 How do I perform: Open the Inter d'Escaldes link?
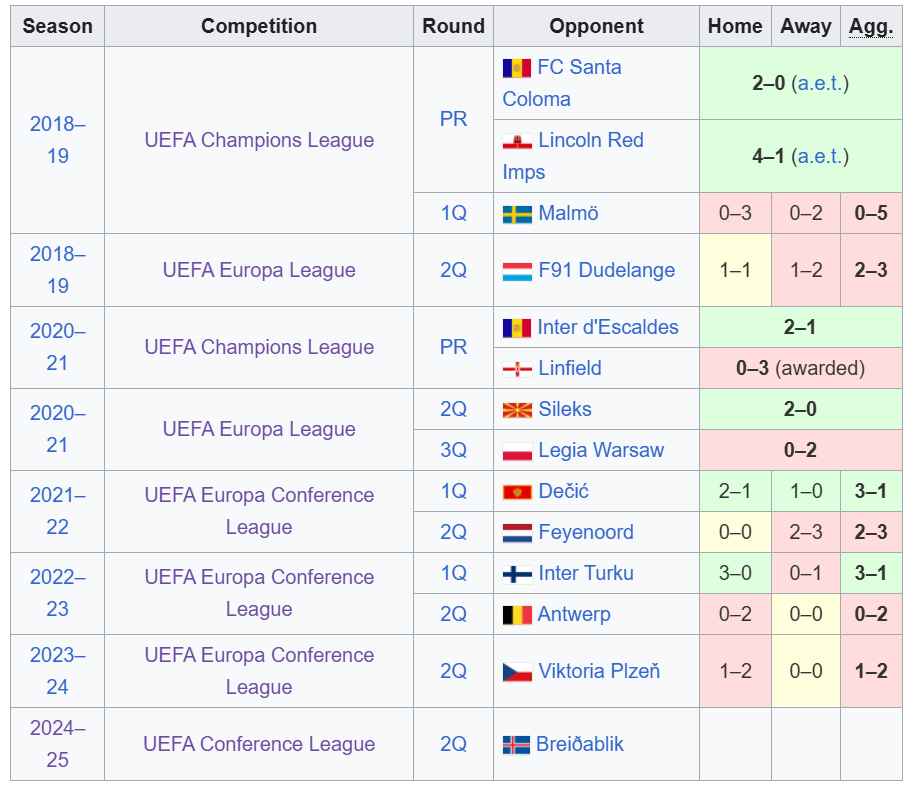pos(607,327)
